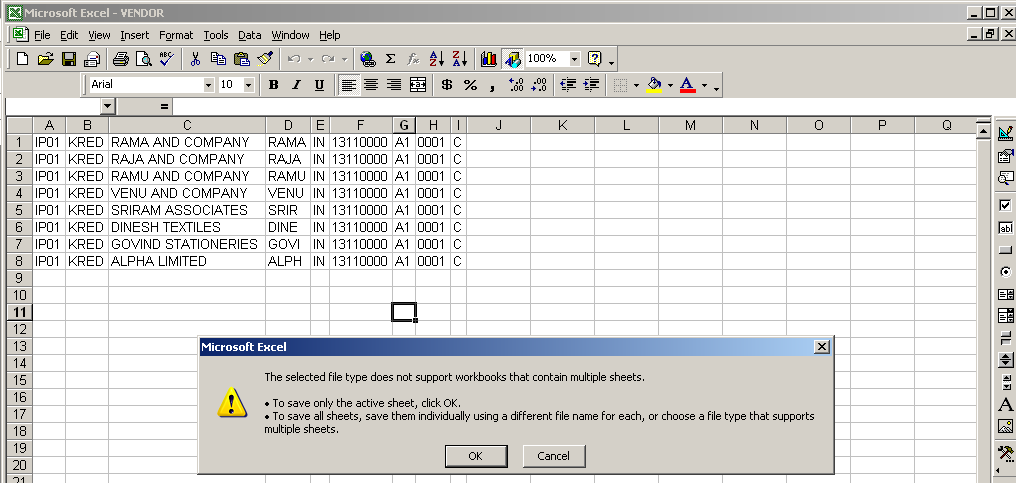Click the Print icon in toolbar
Image resolution: width=1016 pixels, height=483 pixels.
[x=120, y=59]
